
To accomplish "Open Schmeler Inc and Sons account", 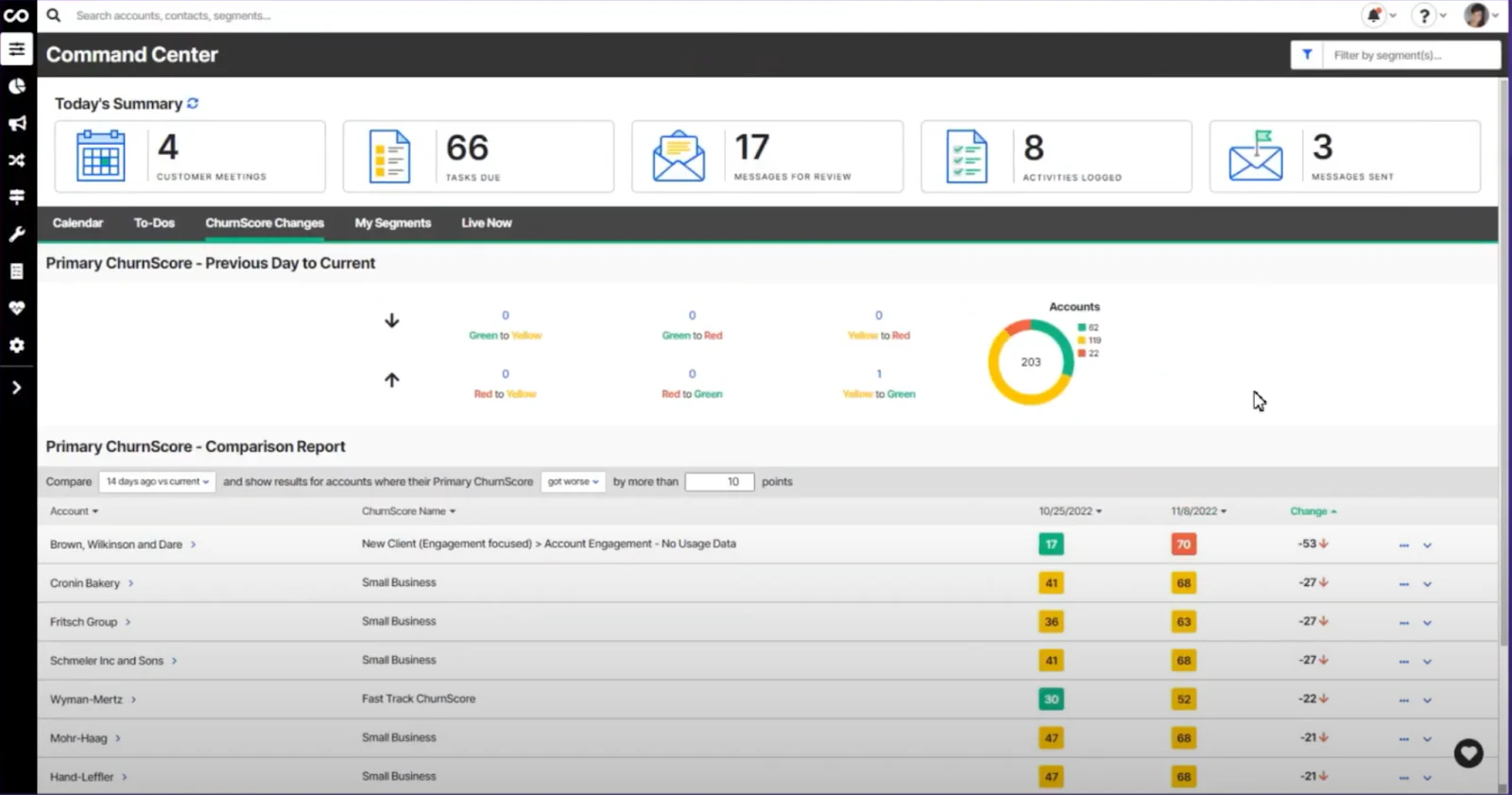I will (x=107, y=661).
